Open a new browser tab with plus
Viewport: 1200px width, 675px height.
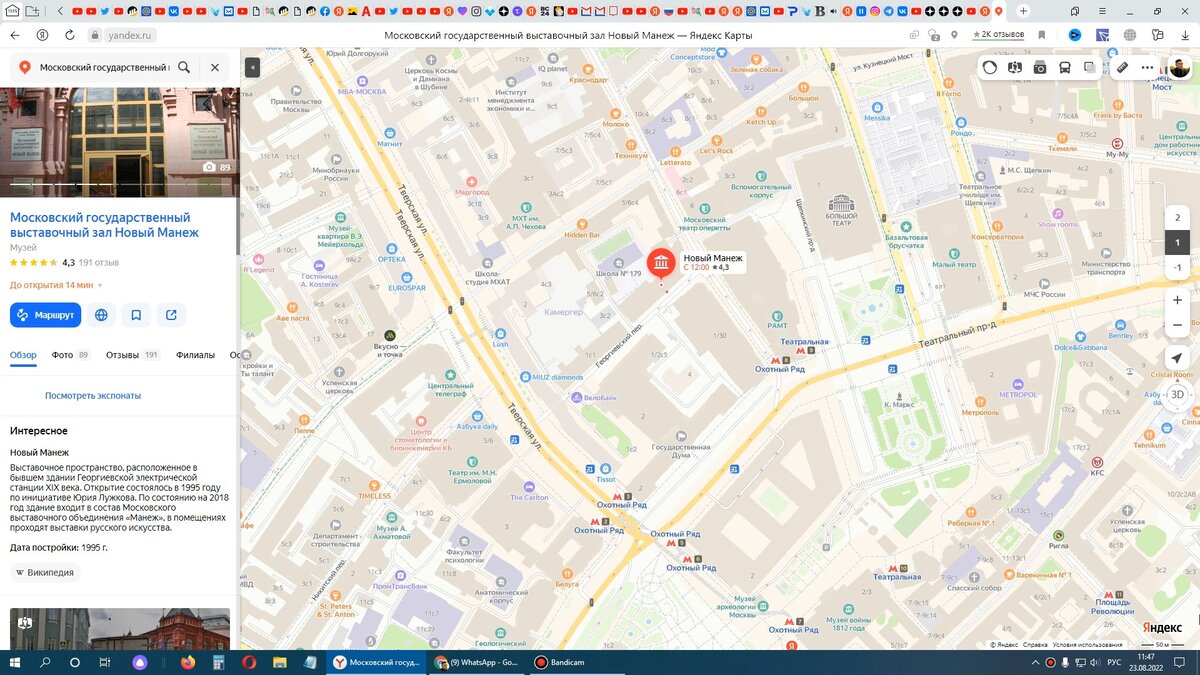(1023, 10)
